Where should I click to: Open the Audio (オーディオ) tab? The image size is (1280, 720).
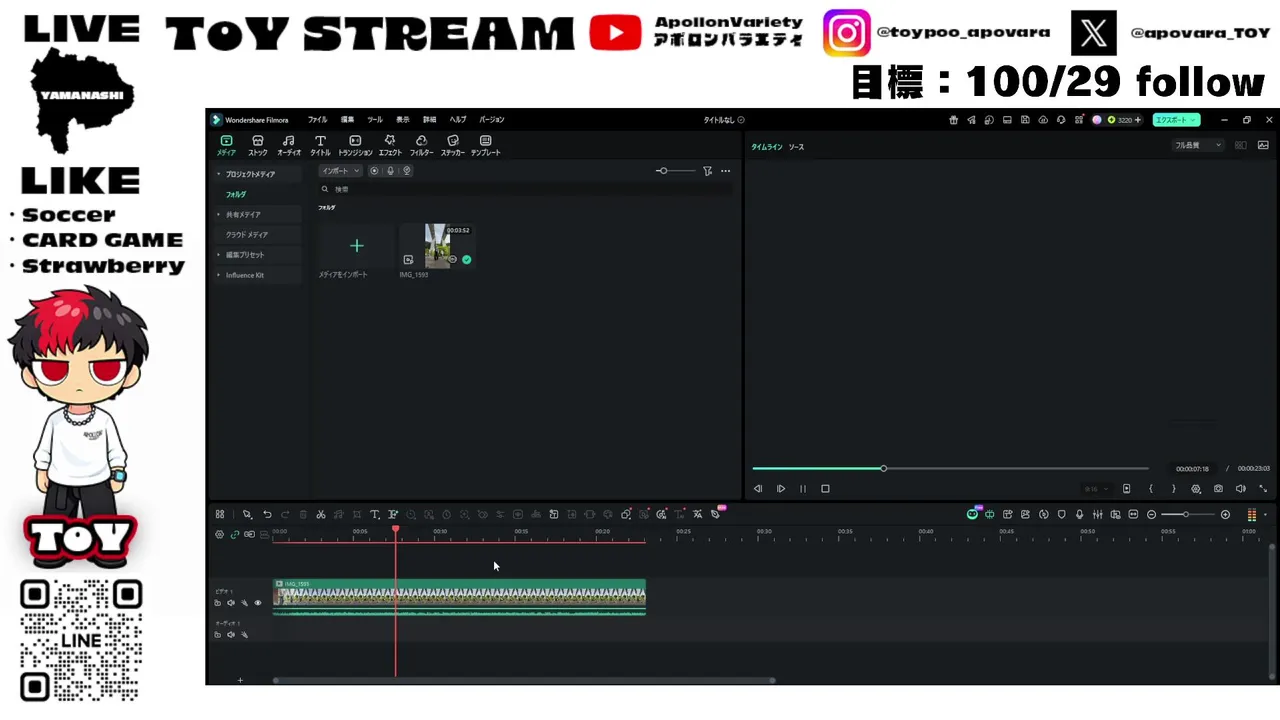(x=289, y=146)
